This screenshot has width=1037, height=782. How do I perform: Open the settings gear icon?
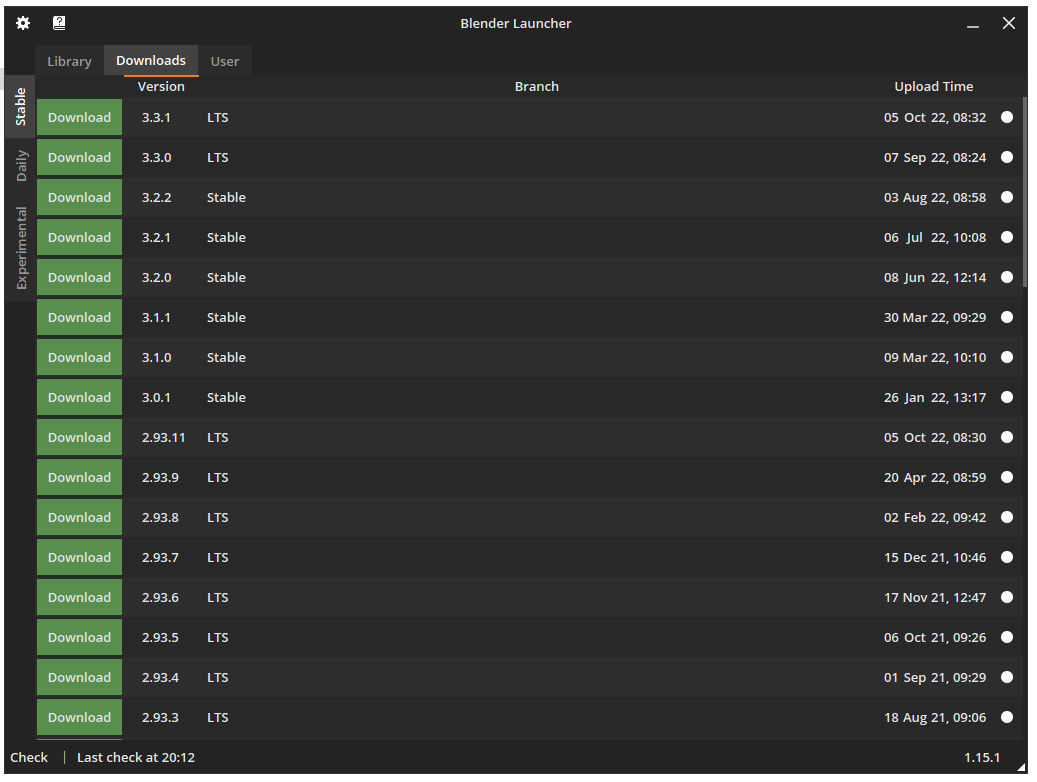pyautogui.click(x=23, y=23)
